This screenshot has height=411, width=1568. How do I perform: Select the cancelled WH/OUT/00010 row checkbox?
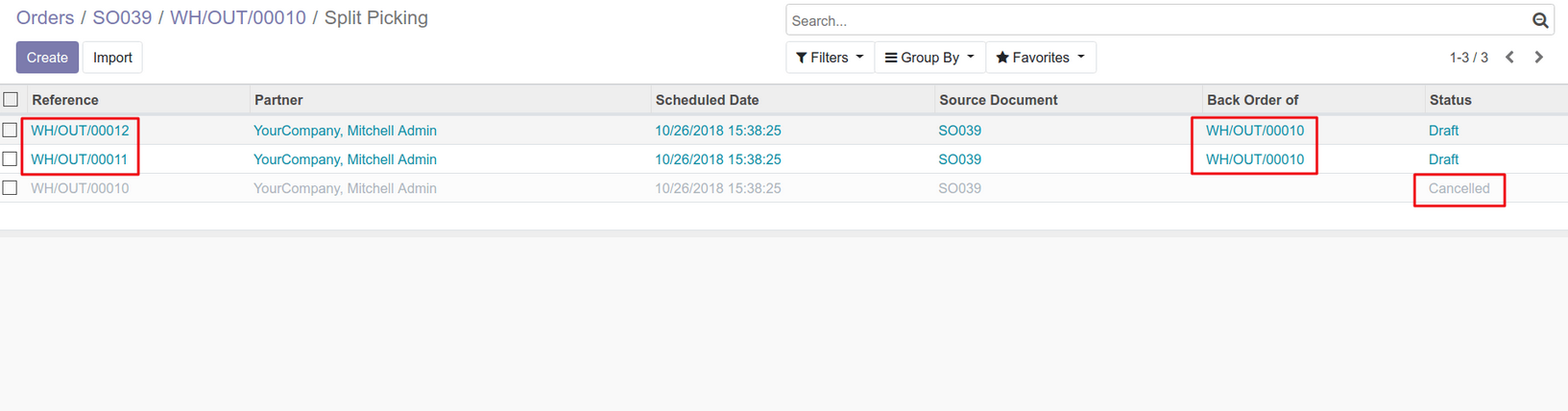click(x=11, y=188)
